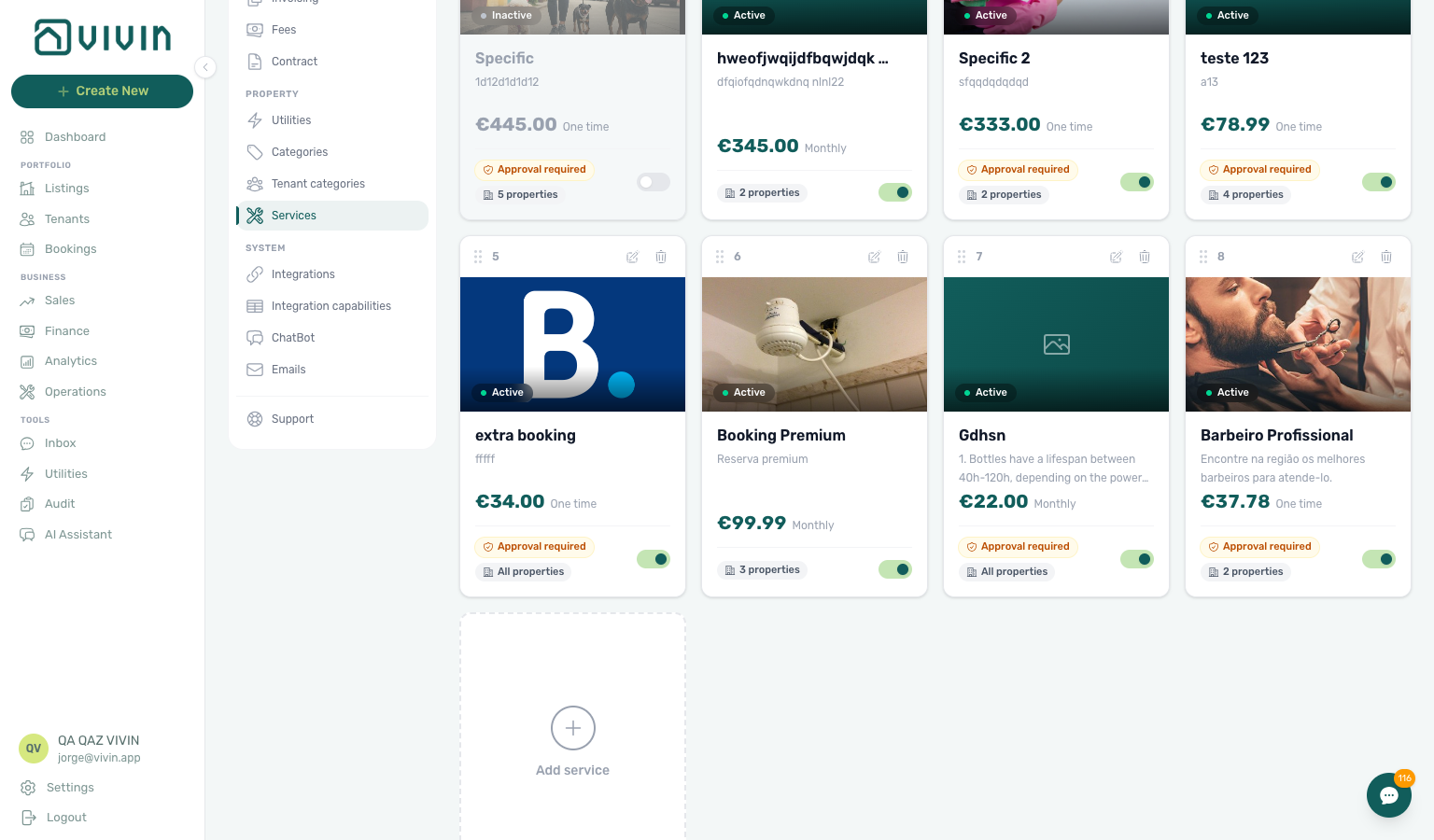The image size is (1434, 840).
Task: Delete the Barbeiro Profissional service
Action: click(x=1386, y=257)
